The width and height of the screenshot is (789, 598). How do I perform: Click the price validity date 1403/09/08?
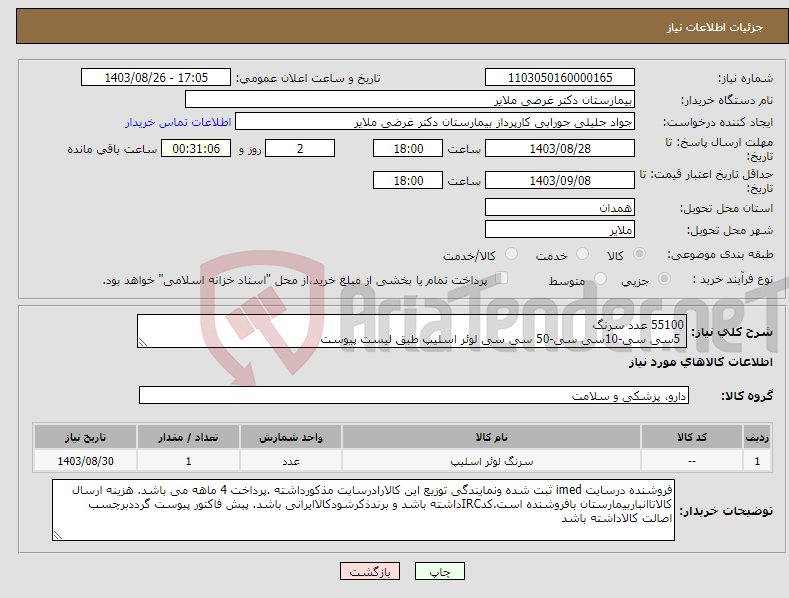click(560, 180)
